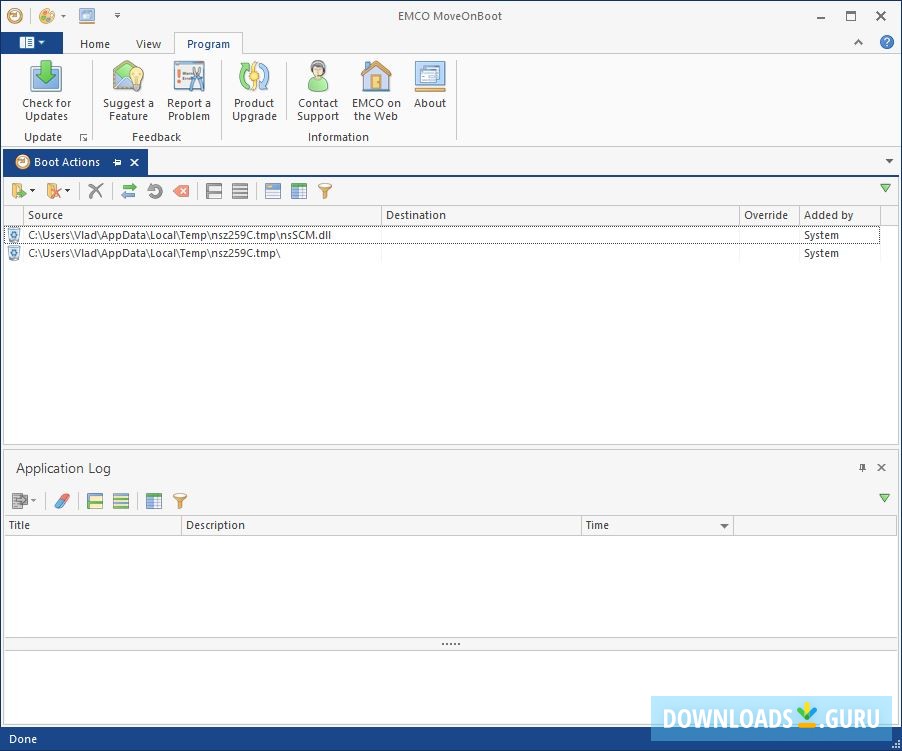Sort by the Source column header
Image resolution: width=902 pixels, height=751 pixels.
pos(202,215)
